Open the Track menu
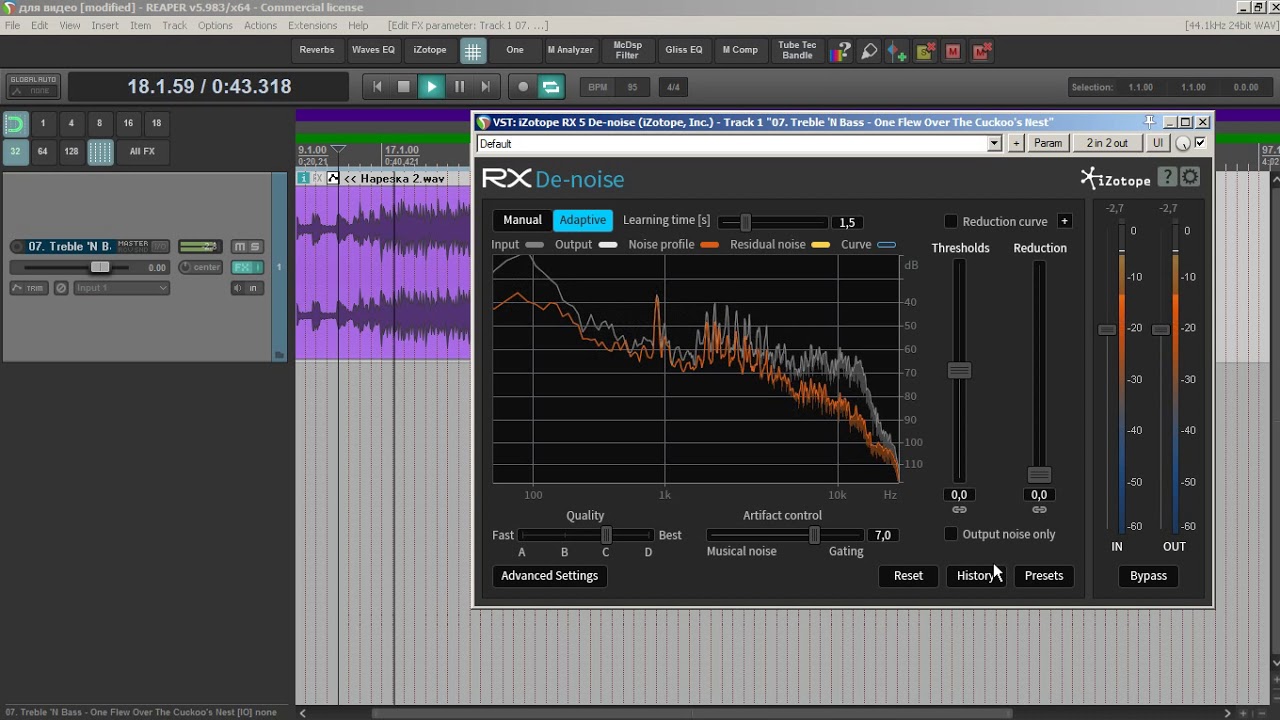The height and width of the screenshot is (720, 1280). pos(174,25)
